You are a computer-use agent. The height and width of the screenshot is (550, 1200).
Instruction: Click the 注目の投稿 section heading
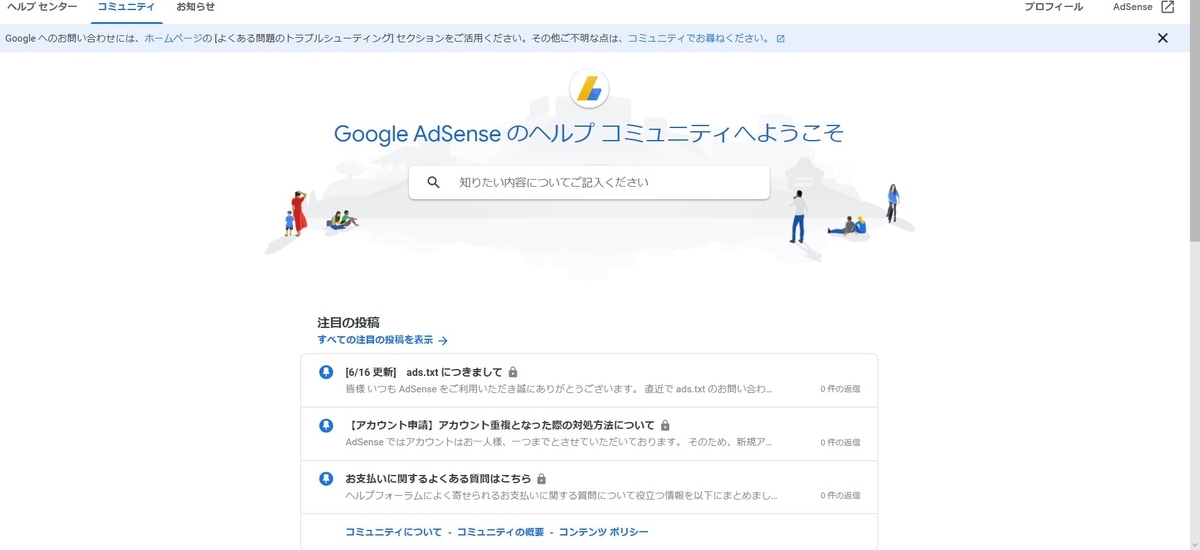coord(348,322)
